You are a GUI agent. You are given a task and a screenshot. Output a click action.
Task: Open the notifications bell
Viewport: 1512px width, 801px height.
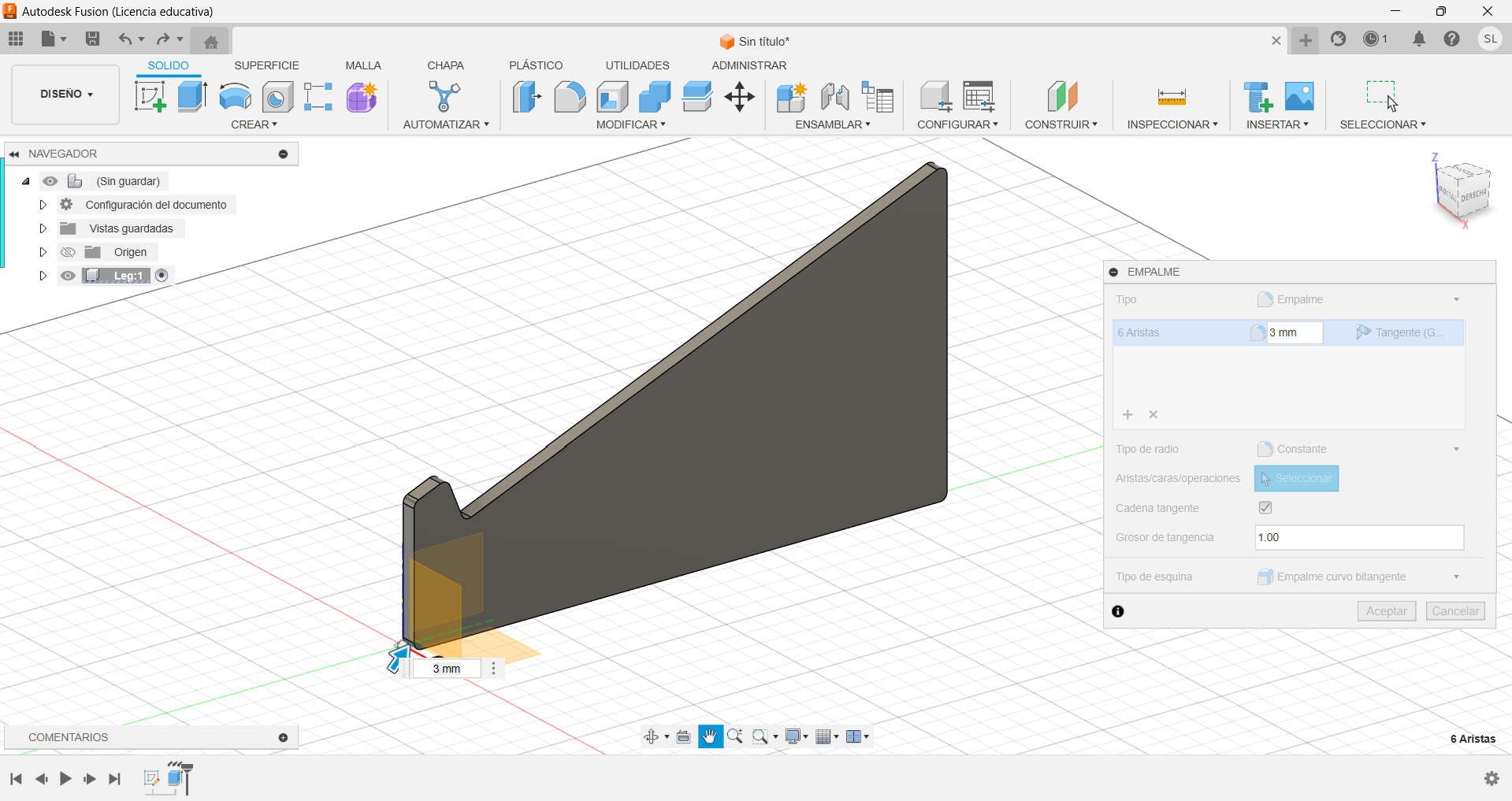point(1419,39)
